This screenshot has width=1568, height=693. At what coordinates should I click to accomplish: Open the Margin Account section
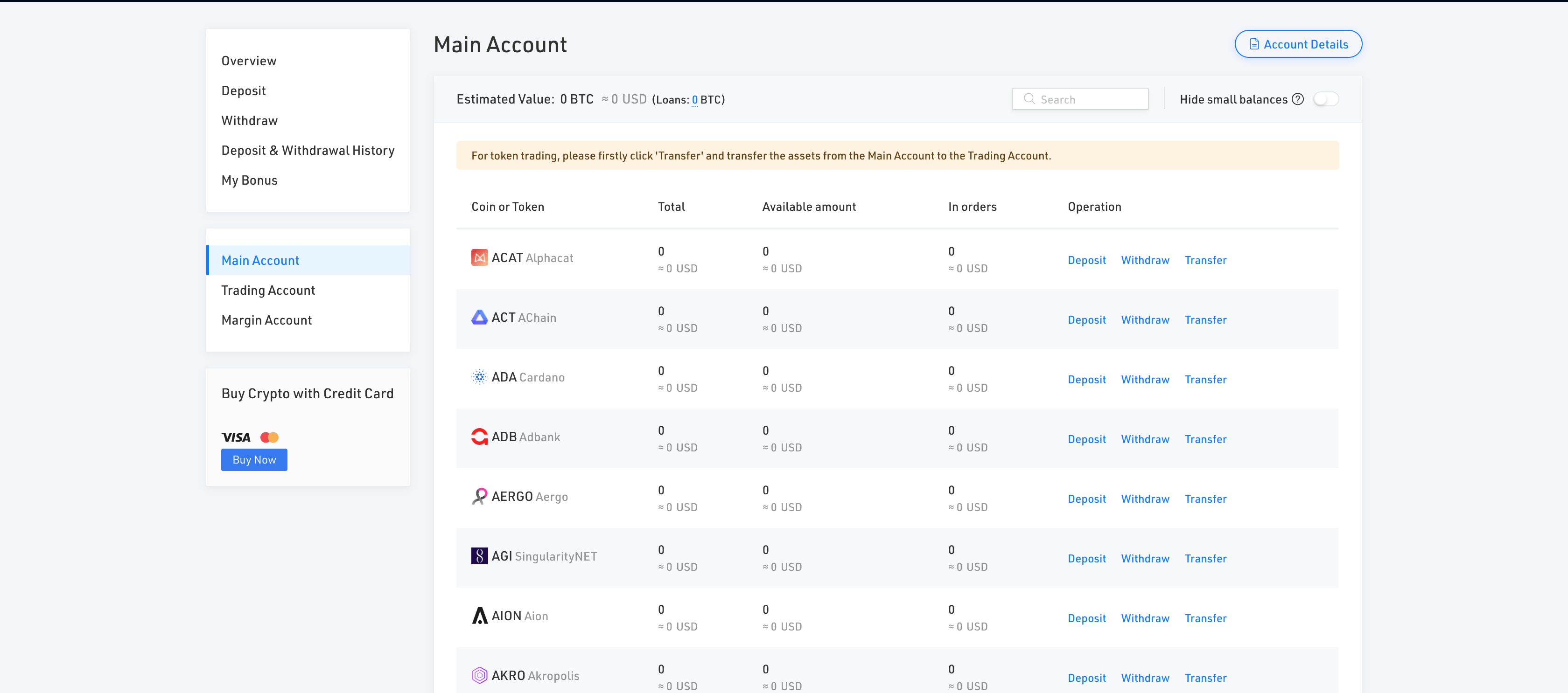[266, 320]
